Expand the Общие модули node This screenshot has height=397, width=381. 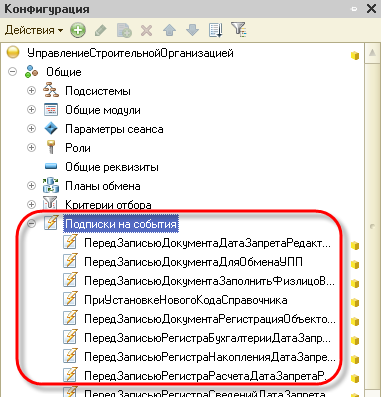coord(31,110)
